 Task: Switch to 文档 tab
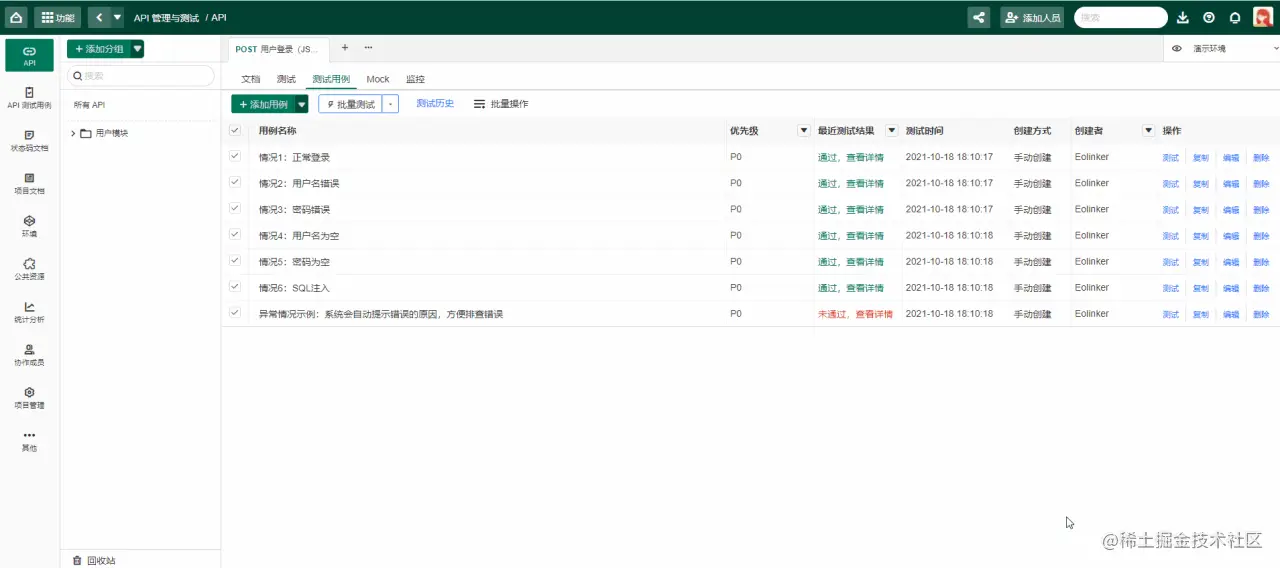tap(251, 79)
